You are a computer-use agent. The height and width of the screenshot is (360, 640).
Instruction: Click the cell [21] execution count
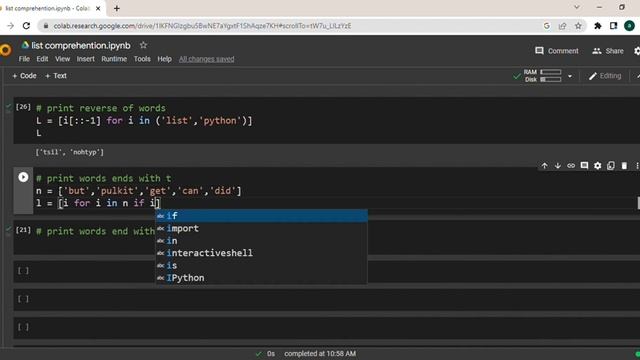point(23,230)
